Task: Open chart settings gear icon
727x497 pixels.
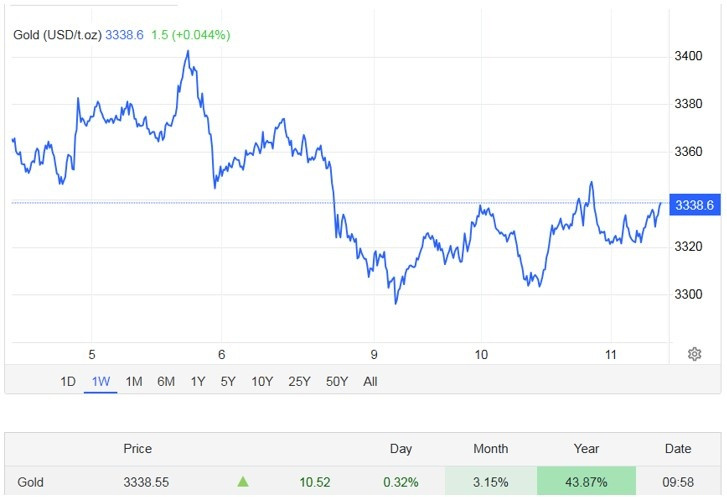Action: (x=694, y=354)
